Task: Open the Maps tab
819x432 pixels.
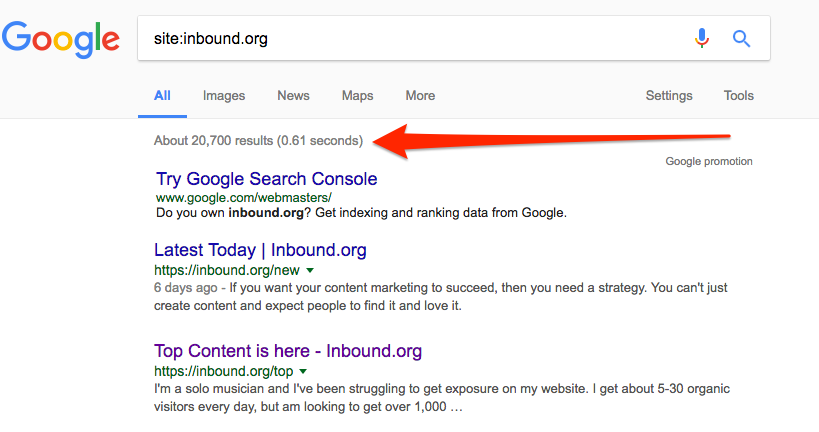Action: coord(357,96)
